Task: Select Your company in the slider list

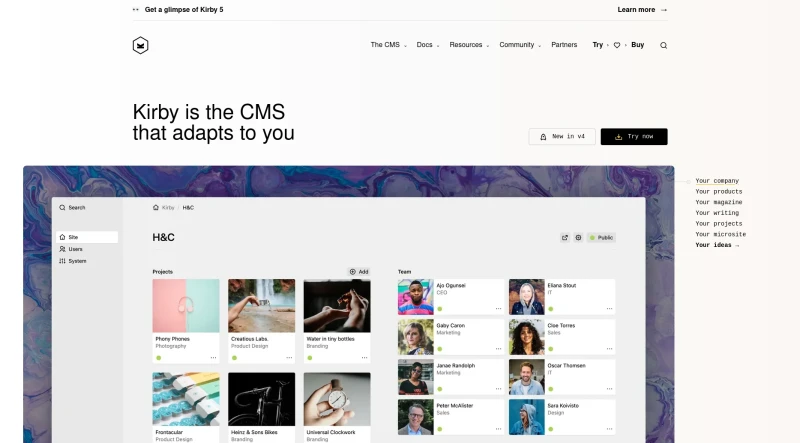Action: 717,181
